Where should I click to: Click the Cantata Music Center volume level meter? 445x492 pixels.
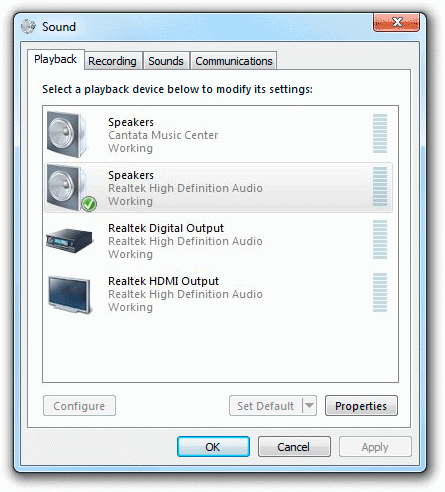point(380,134)
